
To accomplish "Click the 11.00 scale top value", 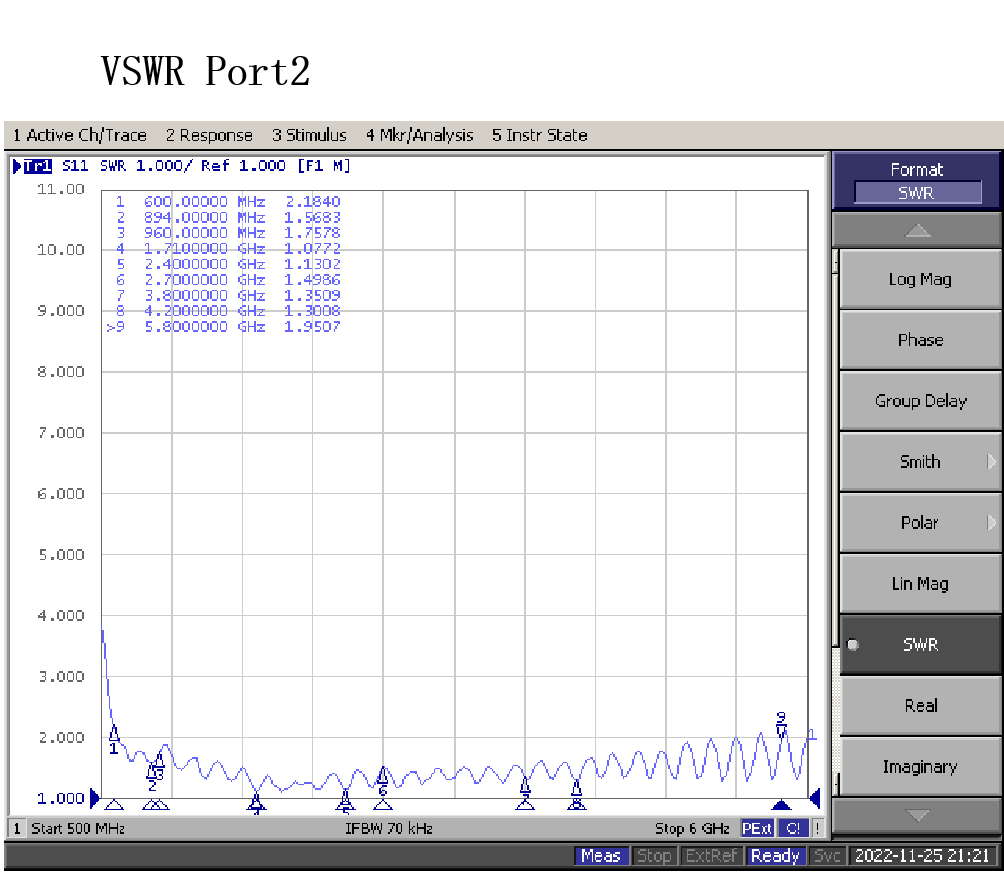I will click(x=61, y=189).
